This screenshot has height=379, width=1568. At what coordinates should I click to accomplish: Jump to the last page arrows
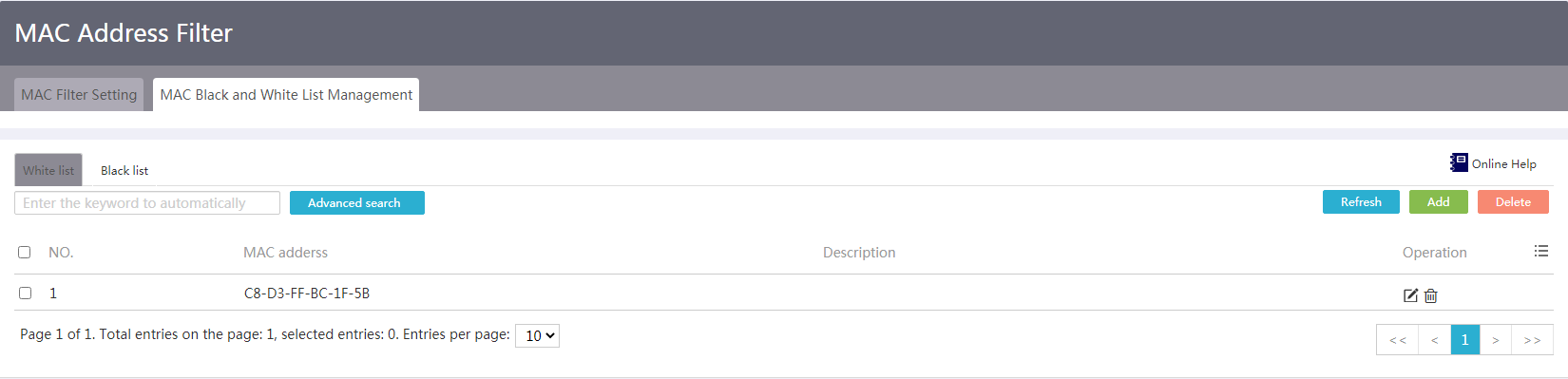click(1532, 340)
